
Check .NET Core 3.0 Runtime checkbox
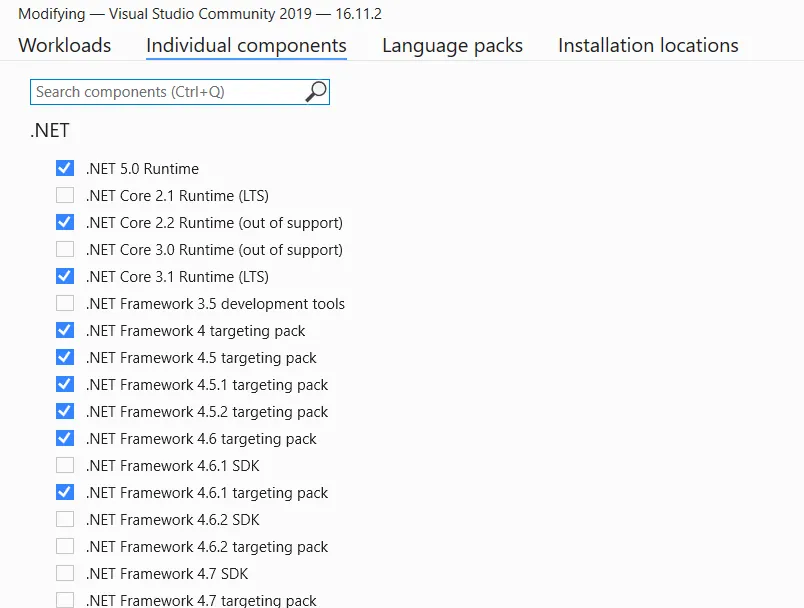tap(65, 249)
